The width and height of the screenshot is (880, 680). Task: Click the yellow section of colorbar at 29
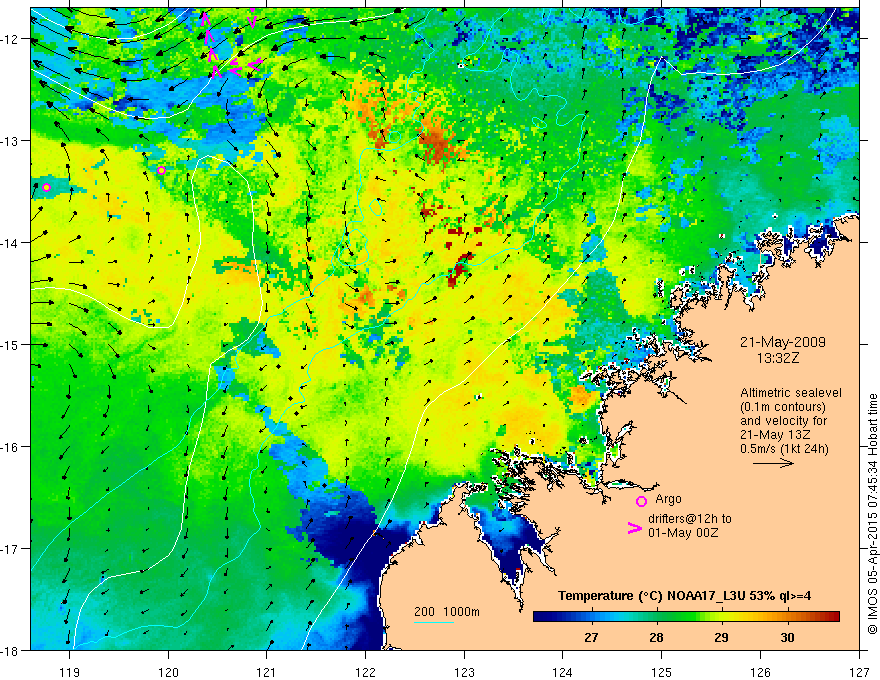pyautogui.click(x=722, y=616)
